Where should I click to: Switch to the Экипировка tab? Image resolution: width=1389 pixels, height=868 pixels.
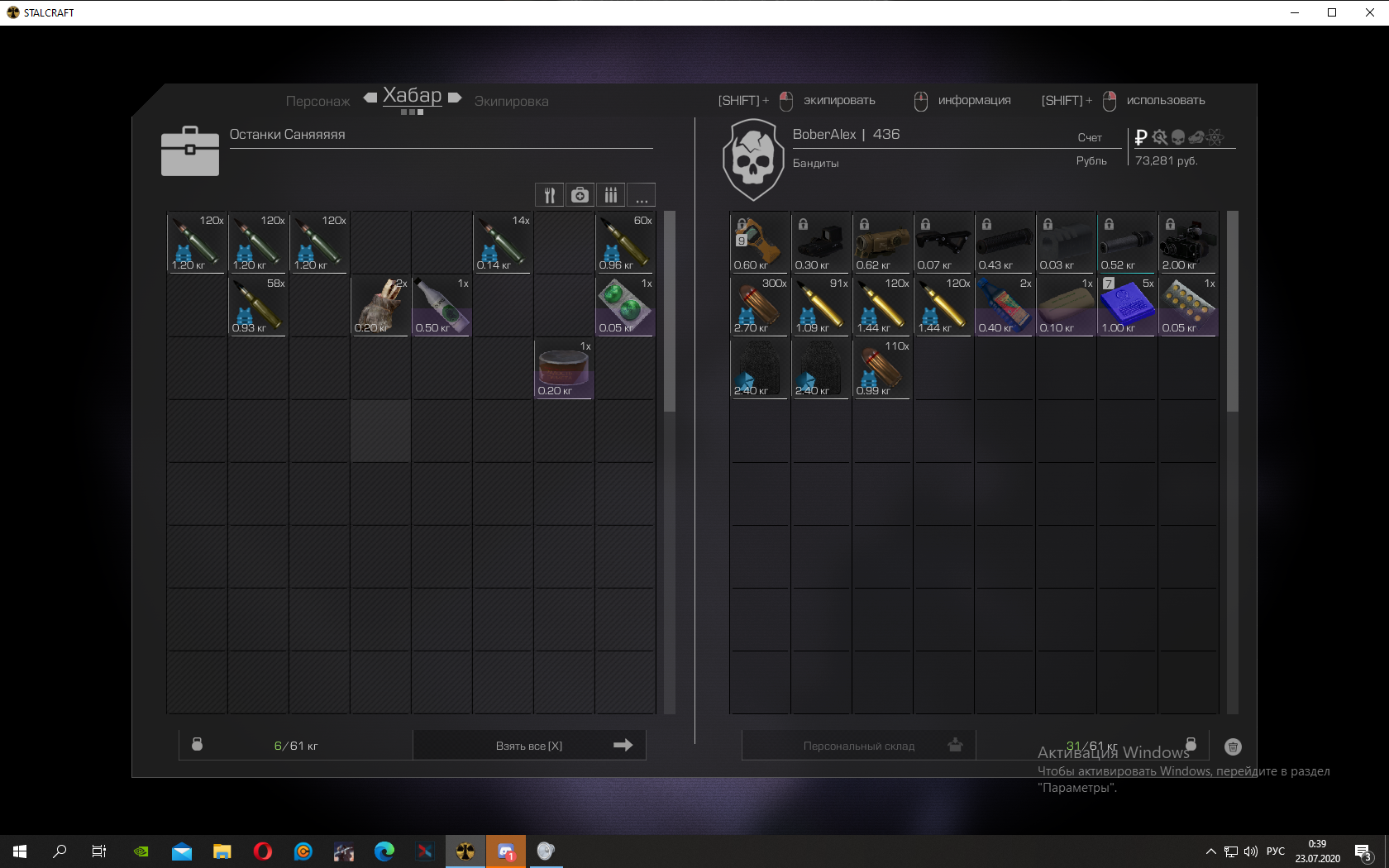(511, 101)
